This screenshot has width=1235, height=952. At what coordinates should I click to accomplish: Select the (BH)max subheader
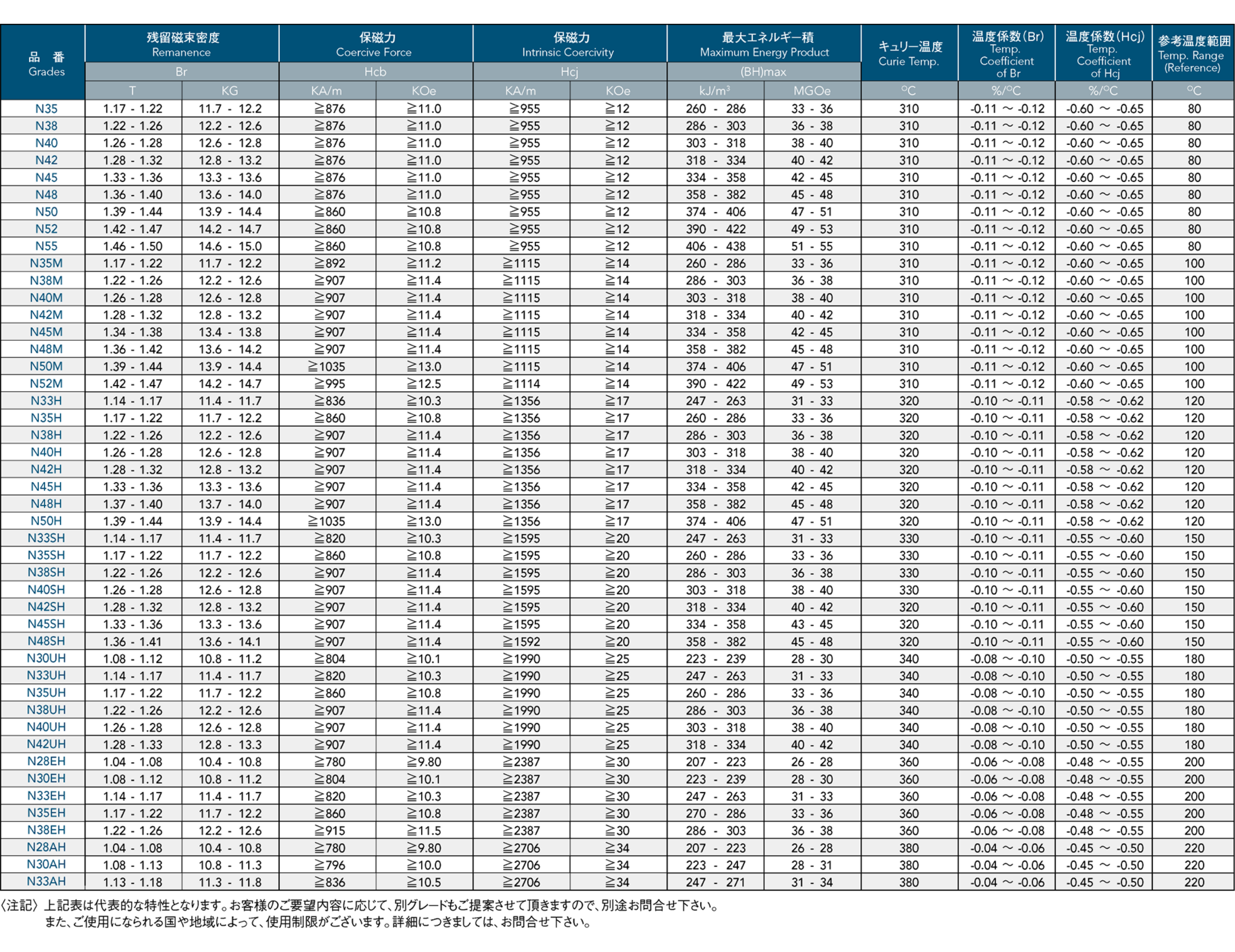(764, 72)
